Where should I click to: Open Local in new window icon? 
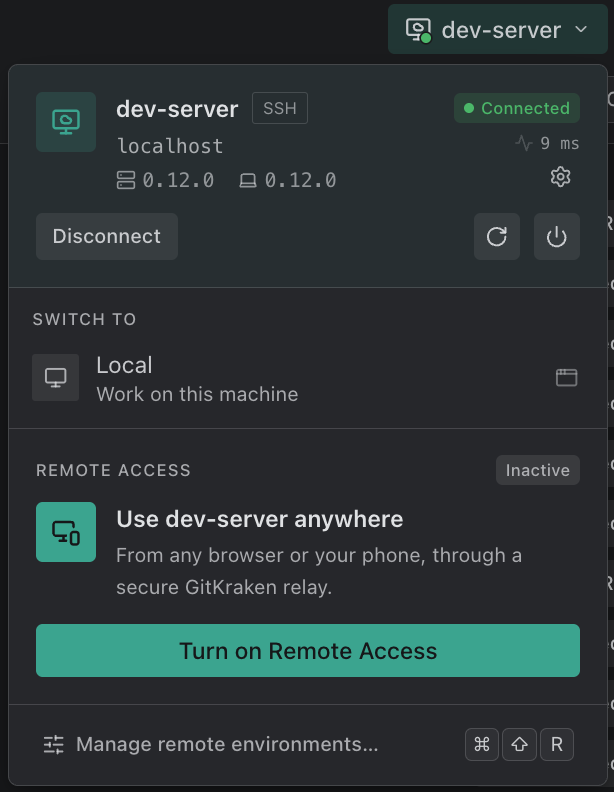pos(567,377)
